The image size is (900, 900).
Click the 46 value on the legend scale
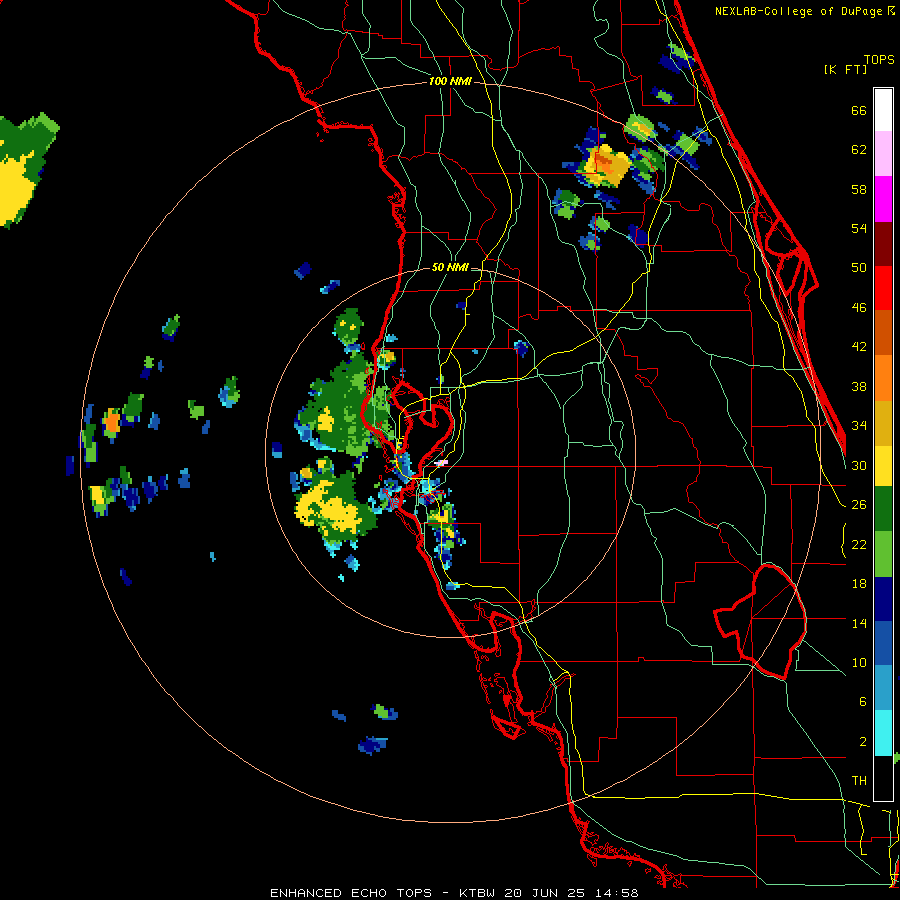pos(859,308)
